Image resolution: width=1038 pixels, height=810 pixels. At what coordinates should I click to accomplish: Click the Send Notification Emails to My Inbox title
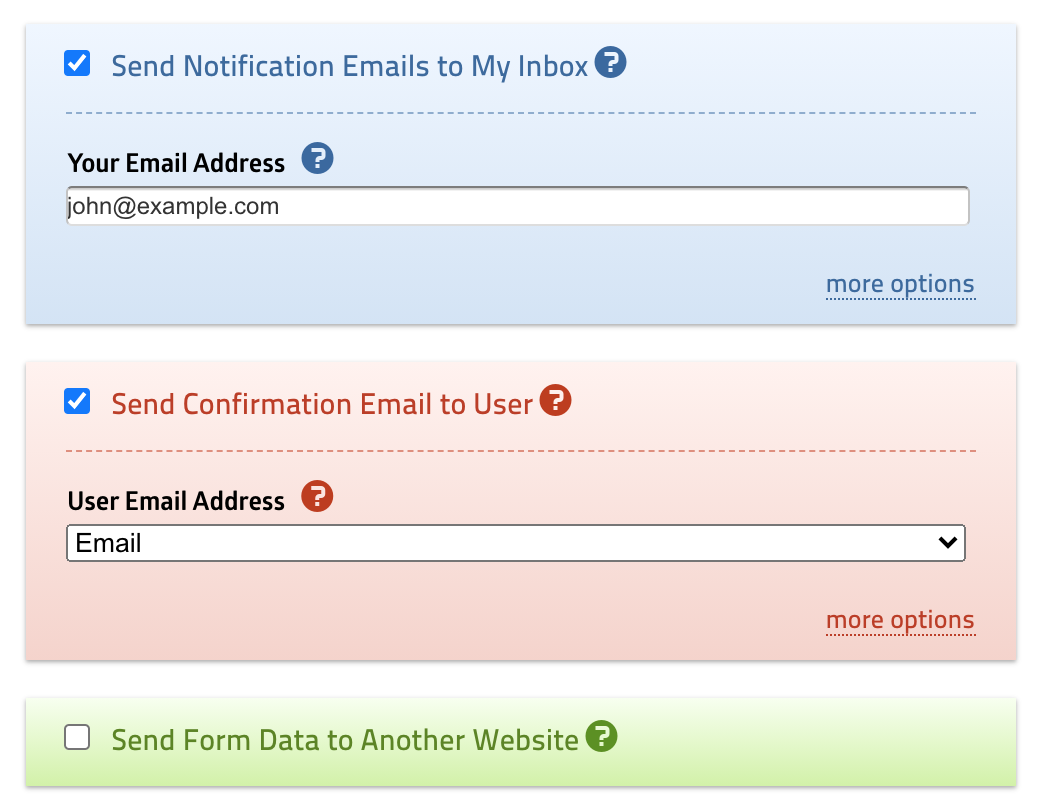point(349,67)
